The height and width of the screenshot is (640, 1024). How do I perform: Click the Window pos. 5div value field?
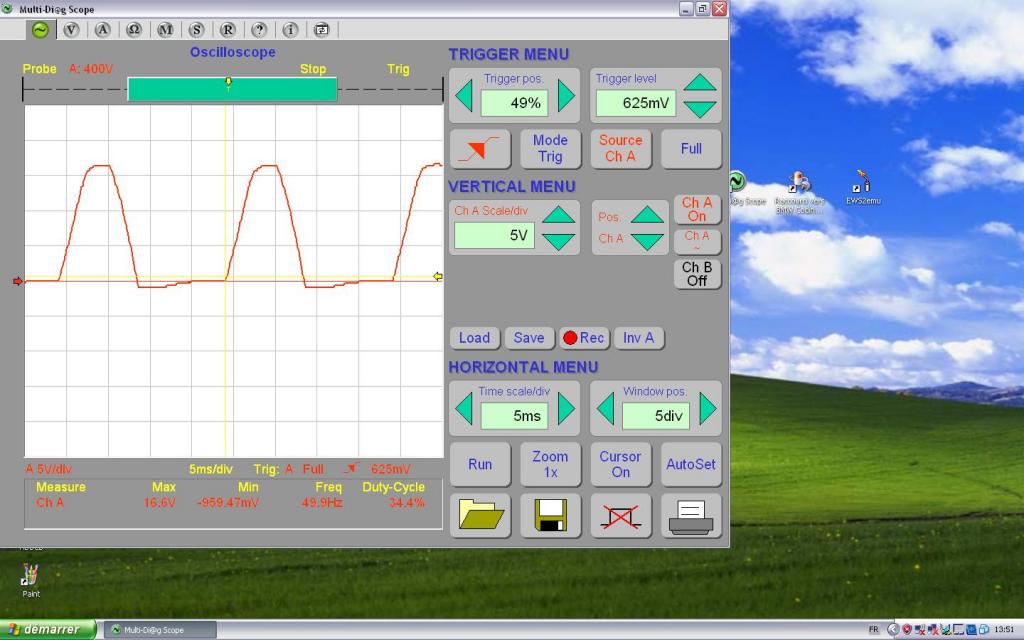tap(656, 416)
